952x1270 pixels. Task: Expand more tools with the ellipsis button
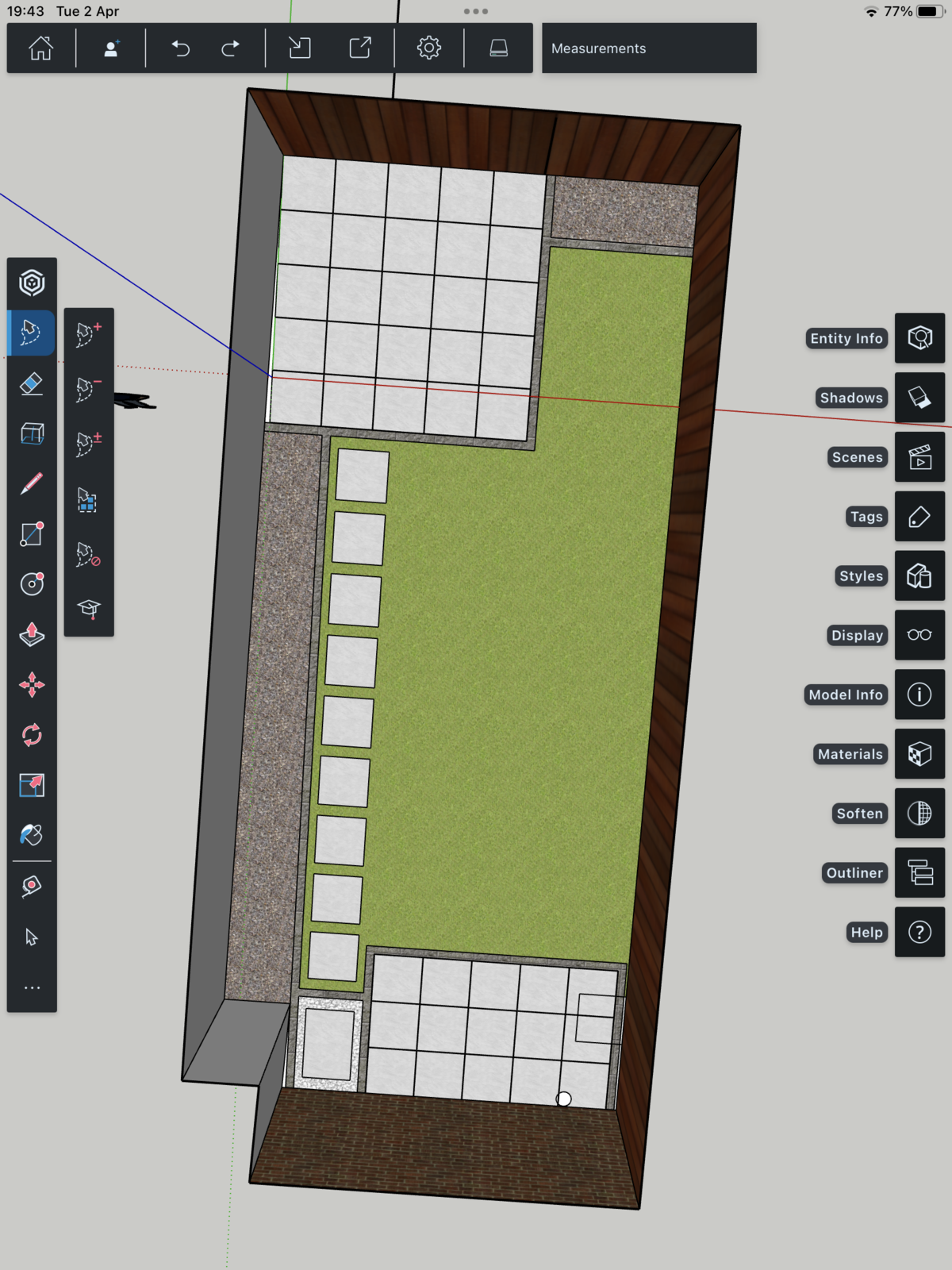(32, 988)
